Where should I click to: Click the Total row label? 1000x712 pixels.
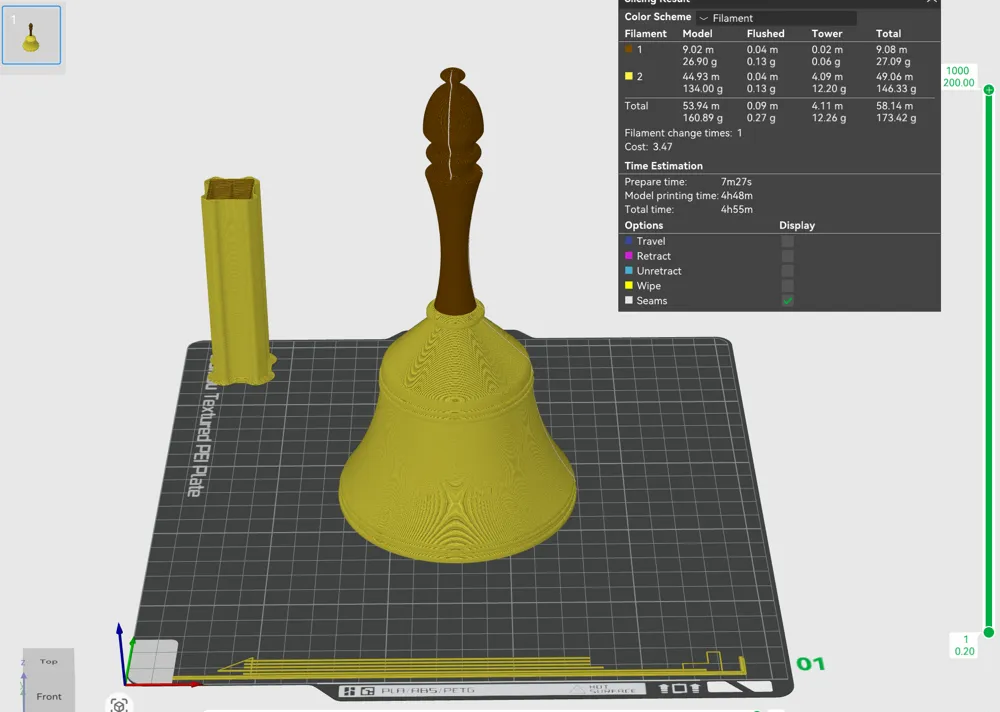pos(636,105)
